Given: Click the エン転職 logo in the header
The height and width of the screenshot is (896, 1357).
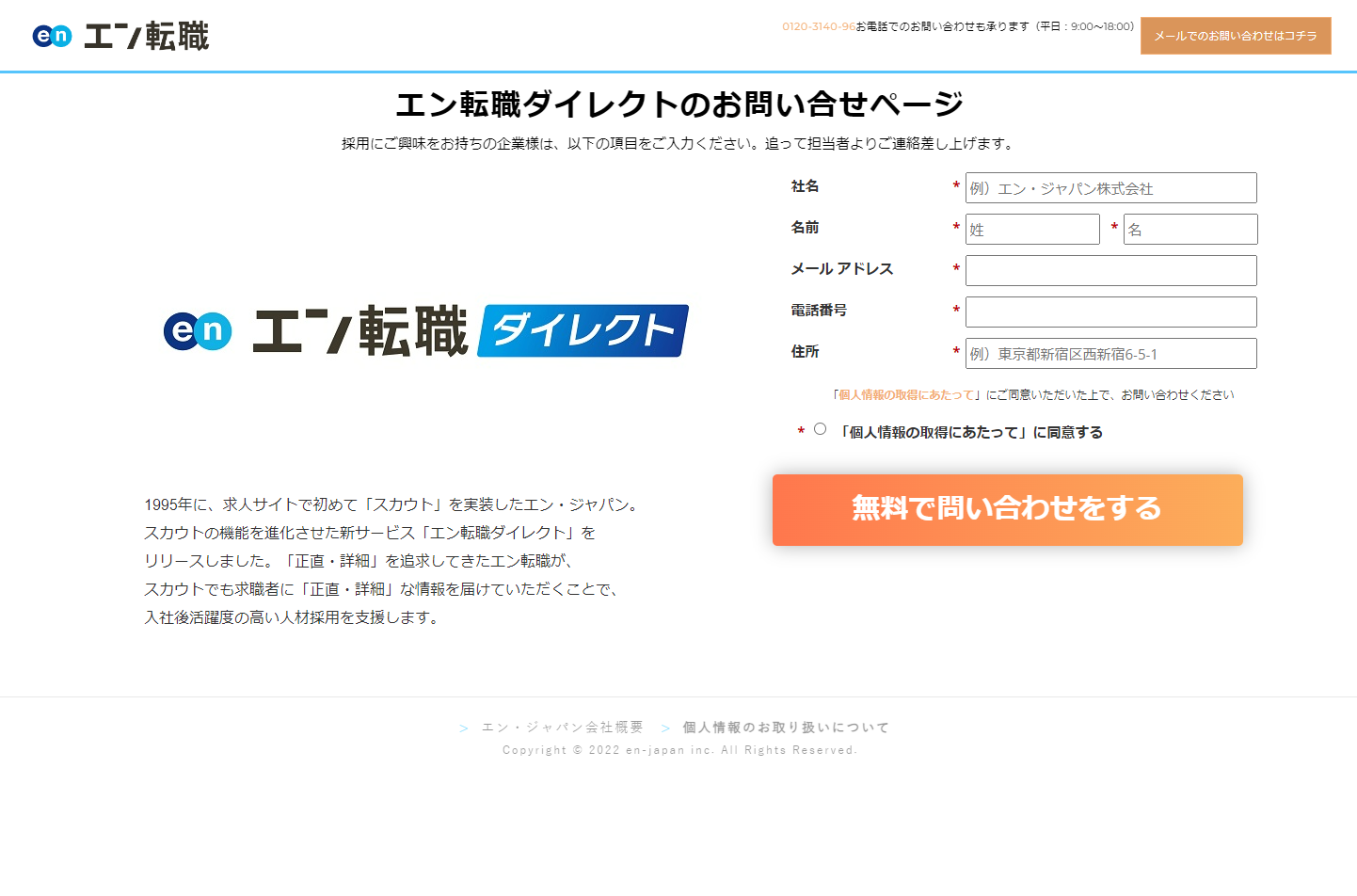Looking at the screenshot, I should (120, 36).
